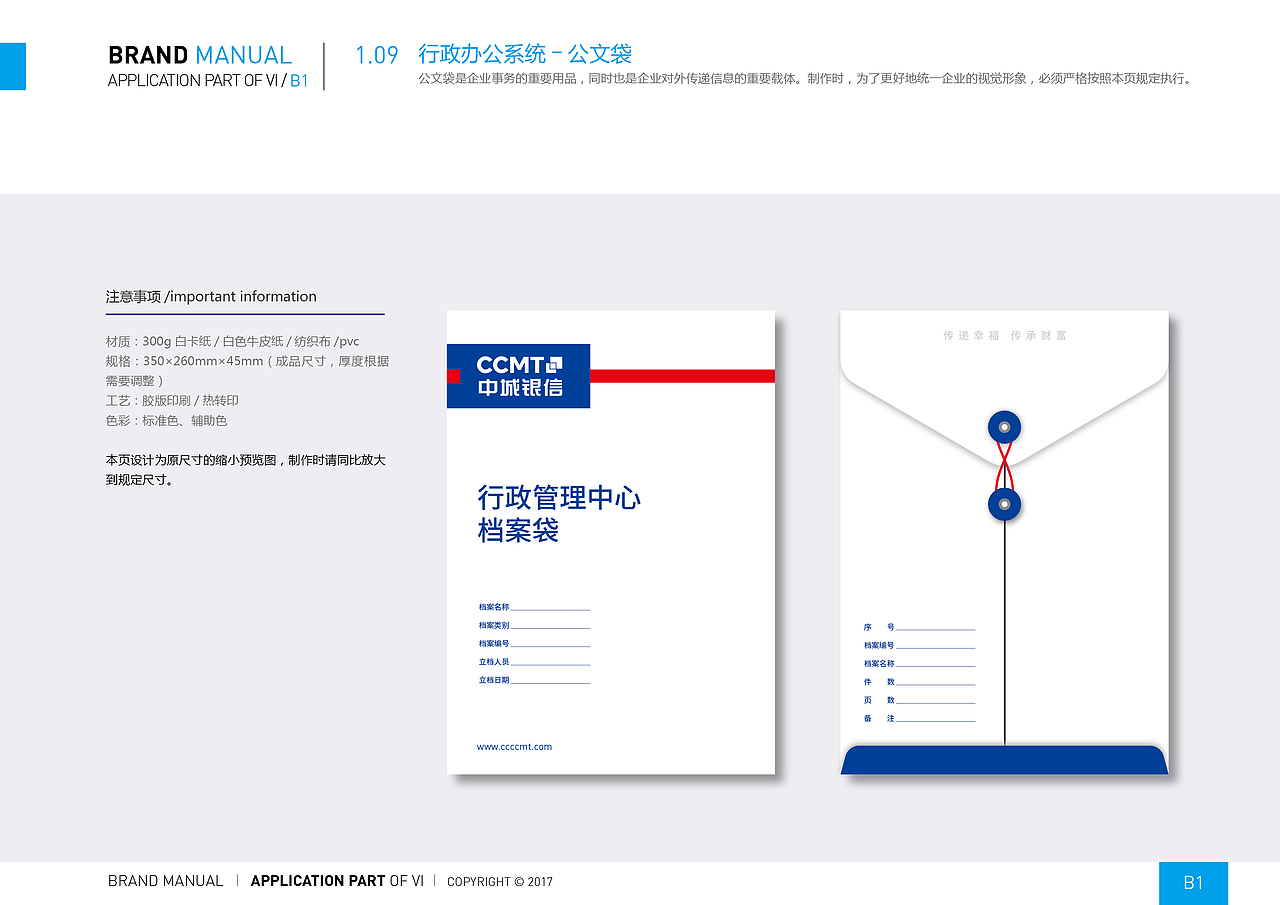Click the blue flap strip at envelope bottom
Image resolution: width=1280 pixels, height=905 pixels.
[x=1004, y=758]
